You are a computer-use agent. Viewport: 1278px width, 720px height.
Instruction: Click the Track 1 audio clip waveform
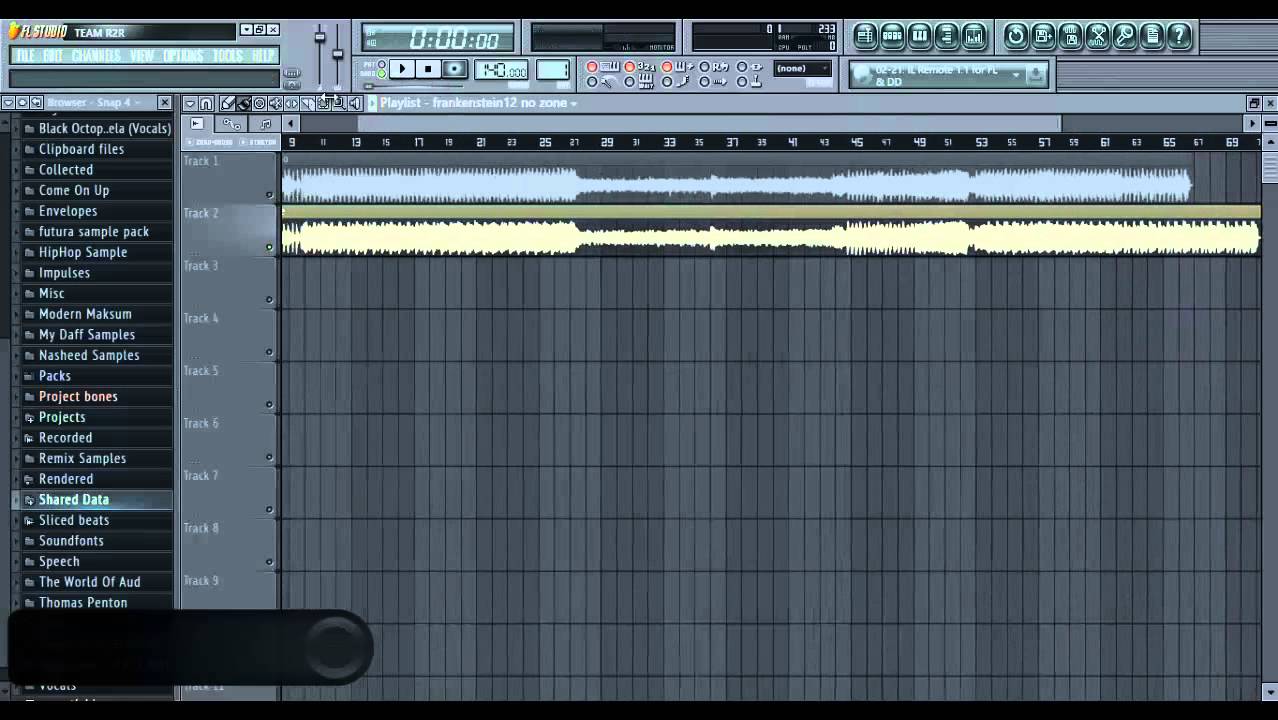[736, 185]
